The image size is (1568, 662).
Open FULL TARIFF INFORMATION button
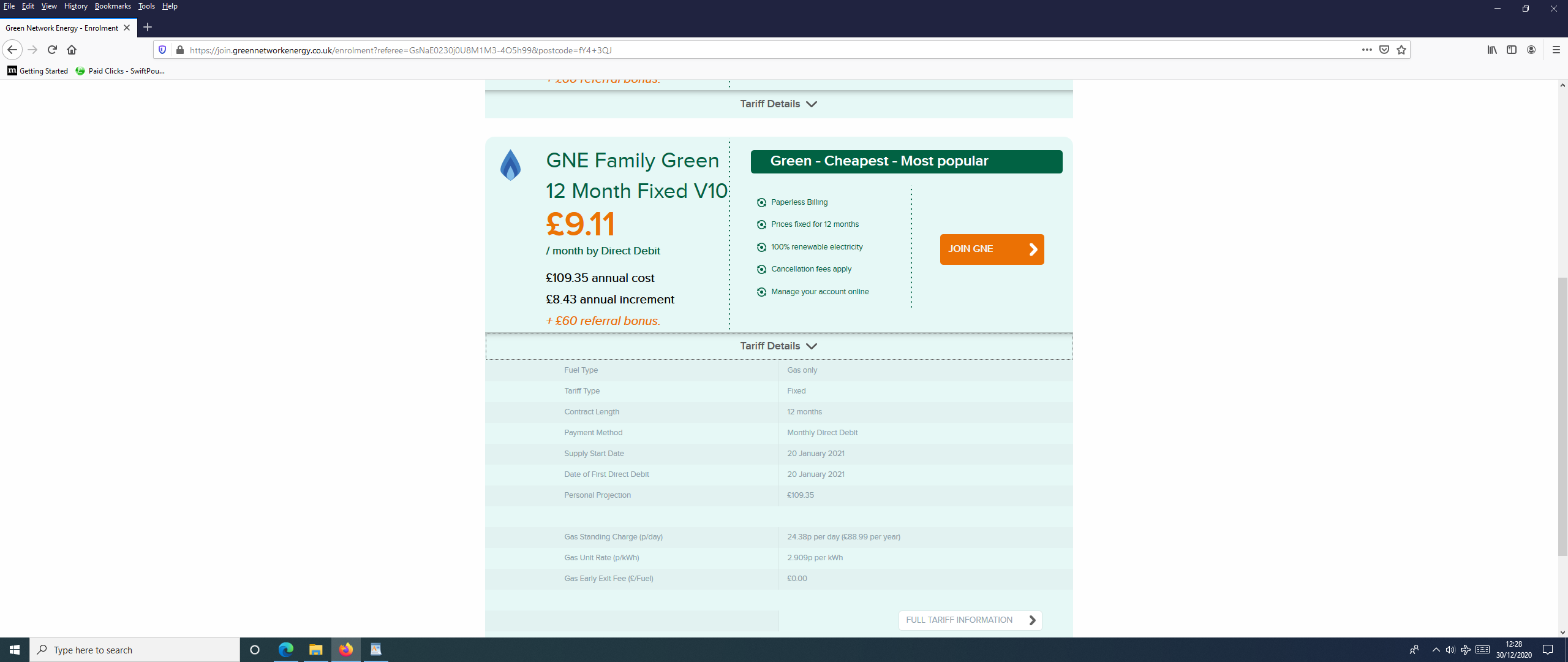click(x=970, y=620)
